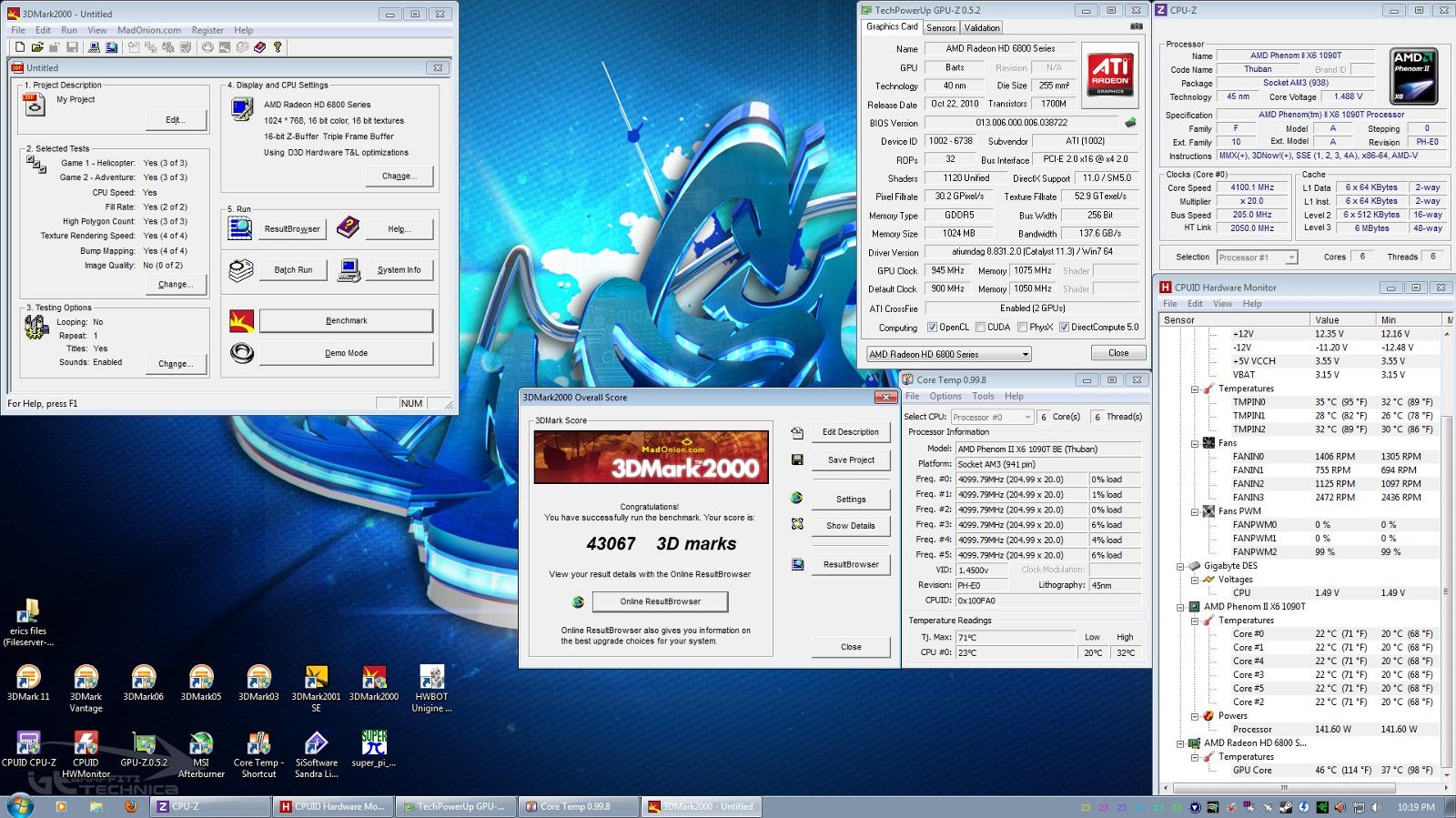
Task: Click the GPU-Z screenshot camera icon
Action: [1136, 26]
